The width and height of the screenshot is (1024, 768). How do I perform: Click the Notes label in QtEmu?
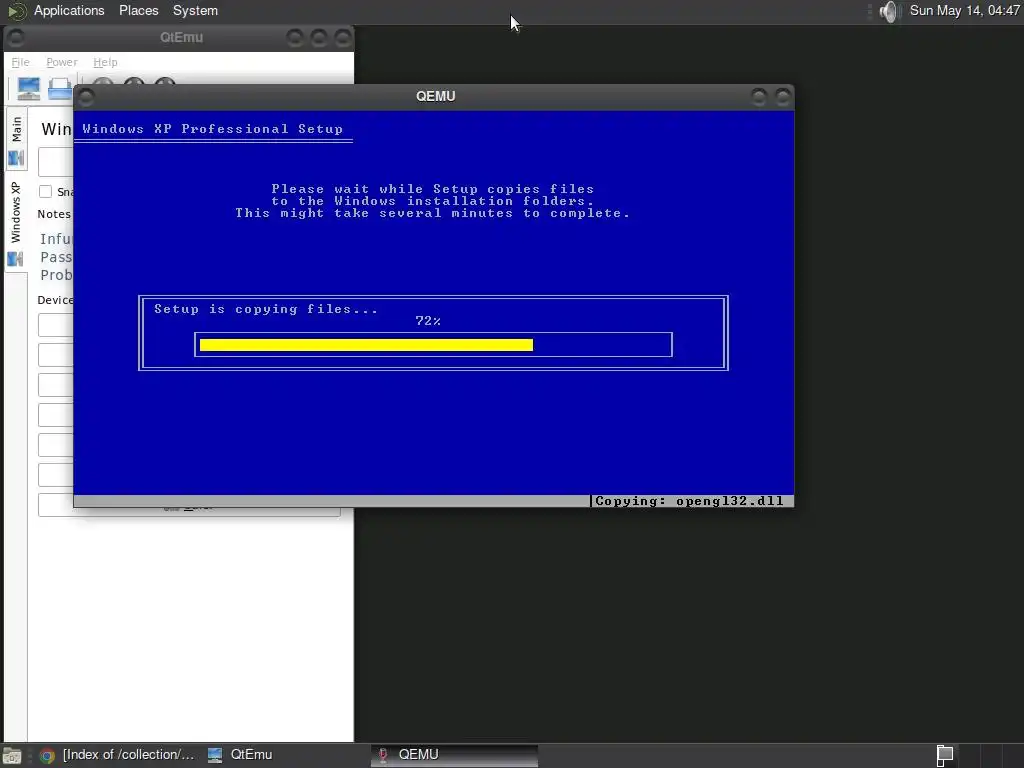[x=54, y=214]
